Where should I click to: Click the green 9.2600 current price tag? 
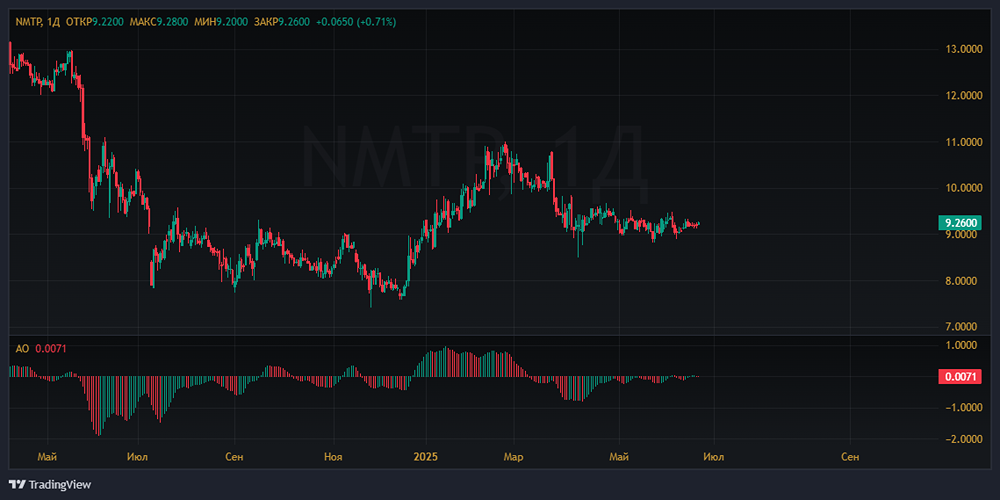959,223
